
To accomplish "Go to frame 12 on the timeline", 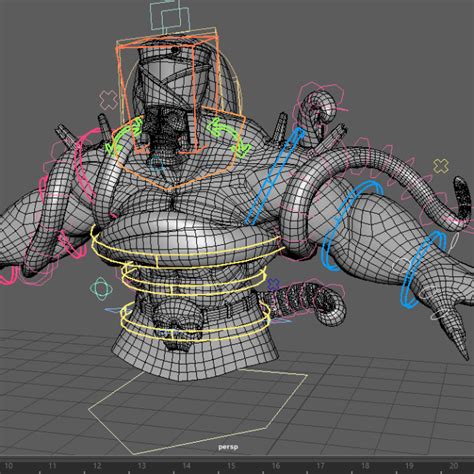I will pos(97,466).
